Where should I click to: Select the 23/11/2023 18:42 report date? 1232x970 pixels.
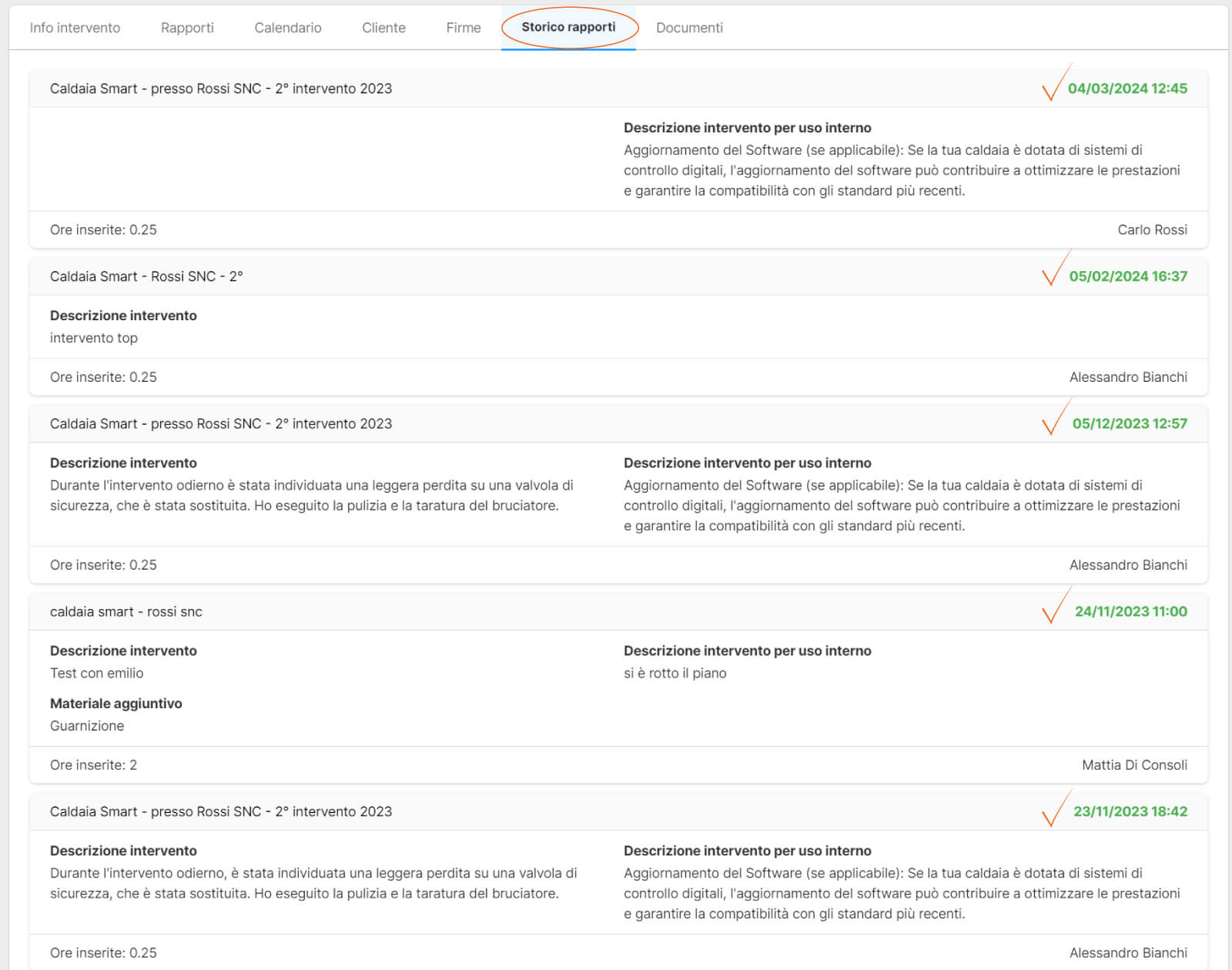[x=1130, y=811]
